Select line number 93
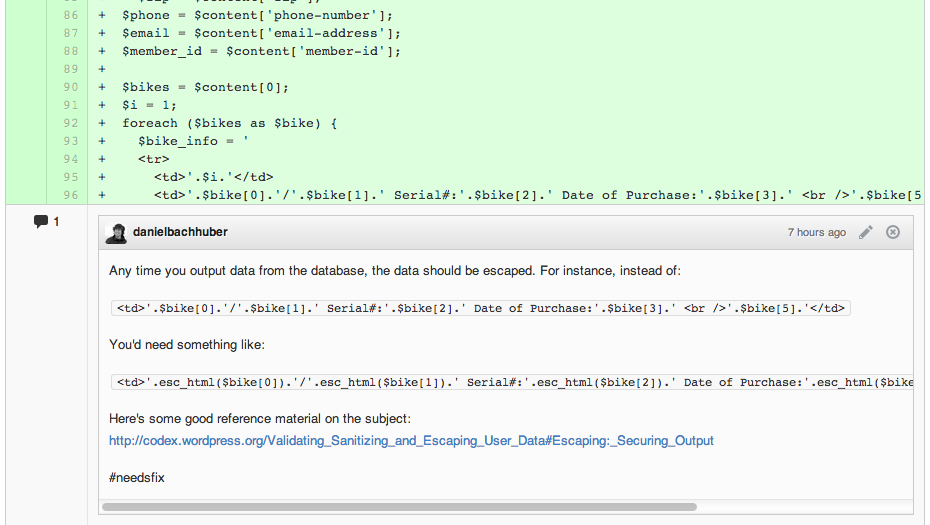 point(71,141)
